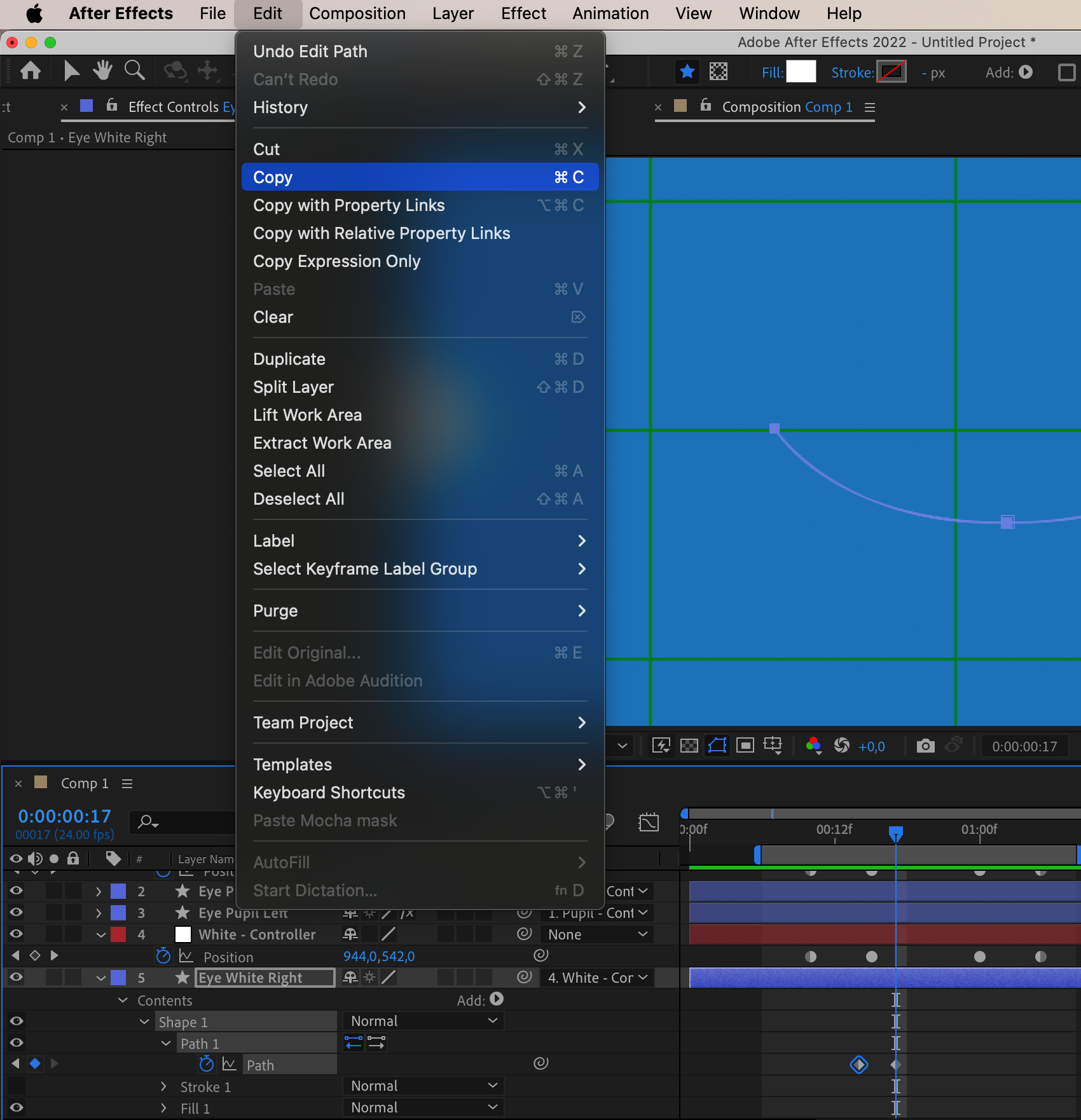
Task: Collapse the Shape 1 group
Action: [x=144, y=1021]
